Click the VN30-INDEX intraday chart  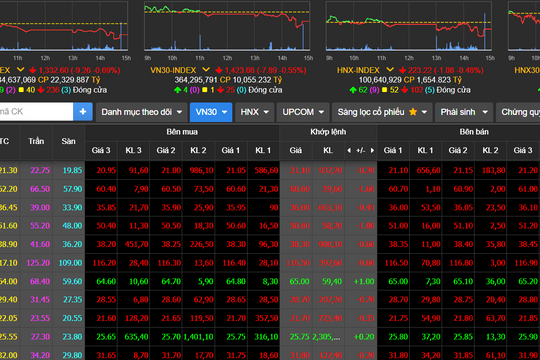point(227,26)
